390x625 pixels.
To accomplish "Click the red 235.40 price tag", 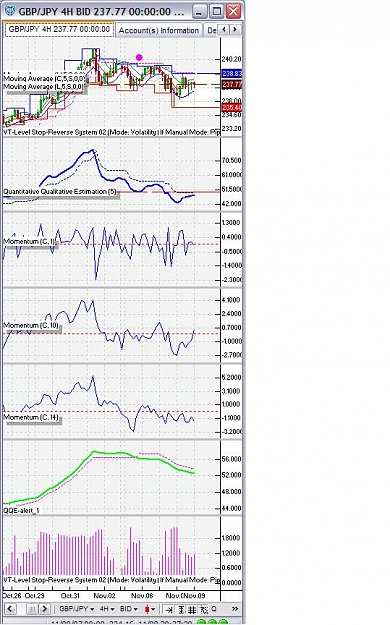I will click(232, 108).
